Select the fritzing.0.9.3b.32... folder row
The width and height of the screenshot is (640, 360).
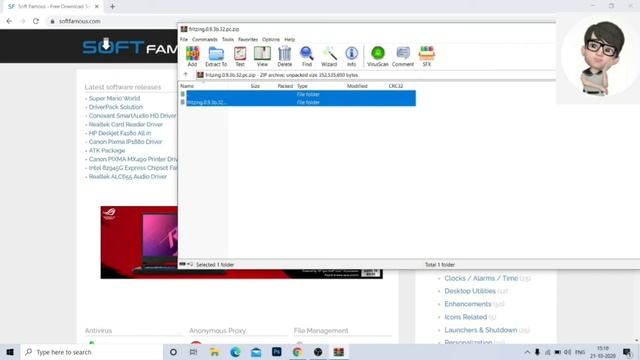tap(298, 102)
